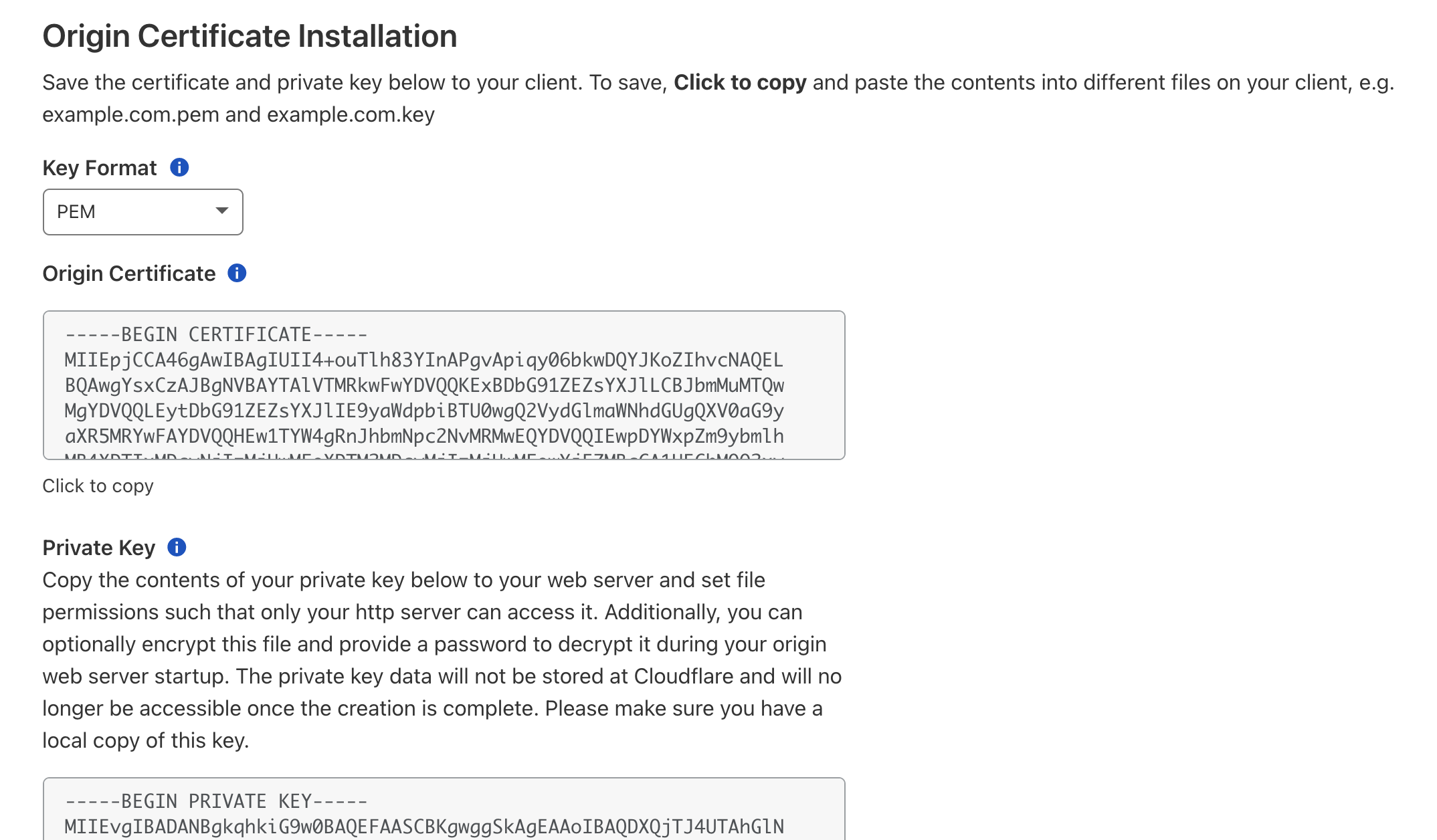Screen dimensions: 1437x840
Task: Click the bold 'Click to copy' phrase in instructions
Action: tap(740, 82)
